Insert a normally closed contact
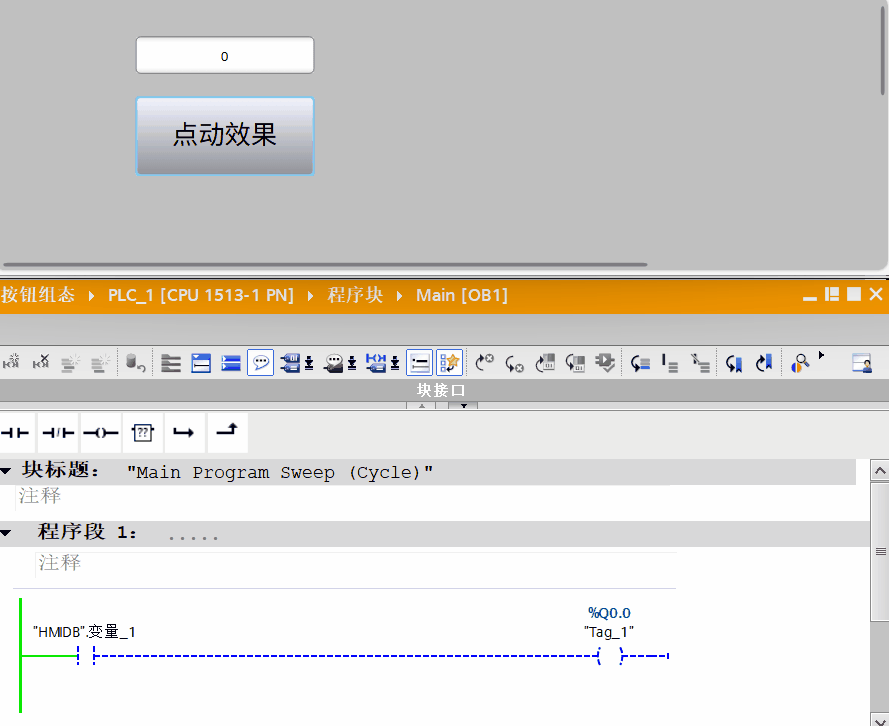 click(x=58, y=432)
